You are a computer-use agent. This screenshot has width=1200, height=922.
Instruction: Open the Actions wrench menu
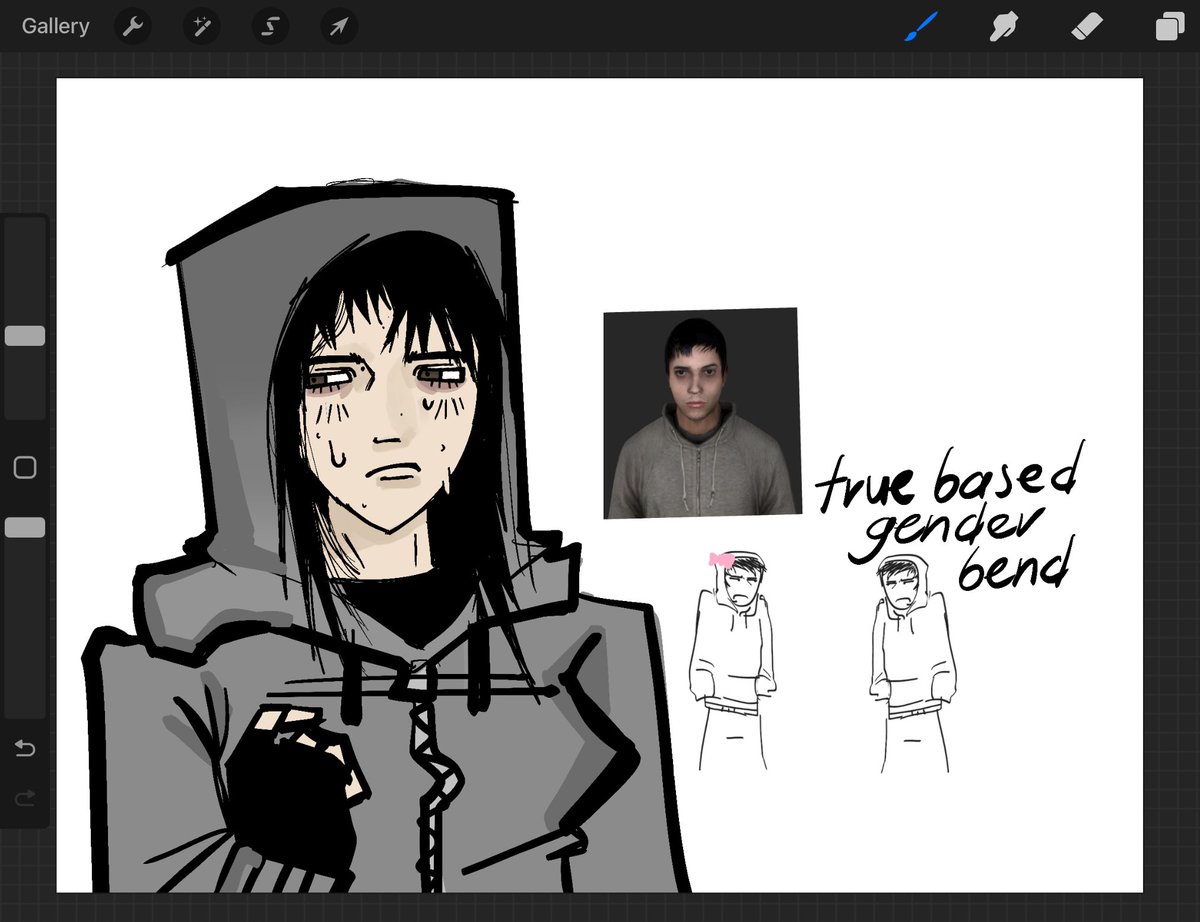(x=133, y=26)
